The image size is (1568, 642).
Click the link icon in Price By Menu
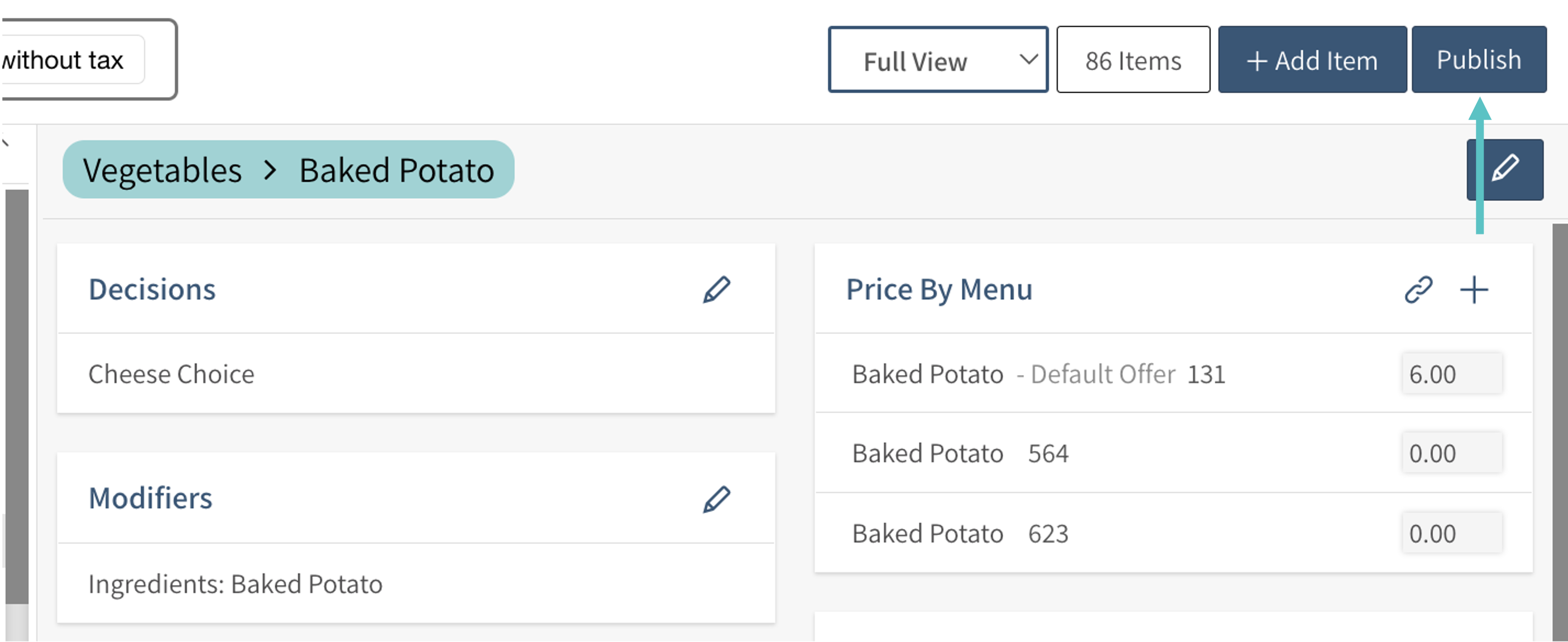tap(1418, 290)
